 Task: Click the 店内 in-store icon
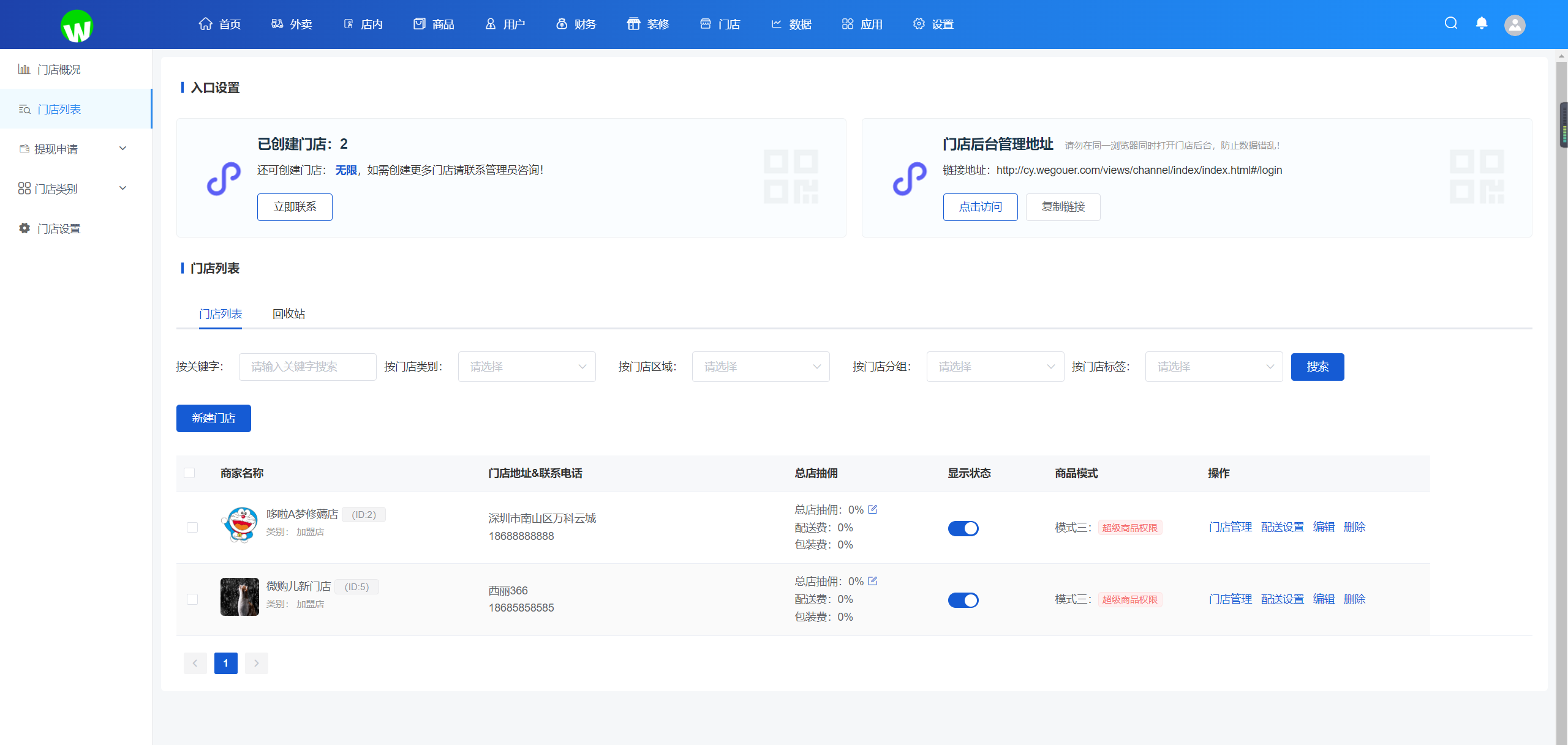click(349, 24)
